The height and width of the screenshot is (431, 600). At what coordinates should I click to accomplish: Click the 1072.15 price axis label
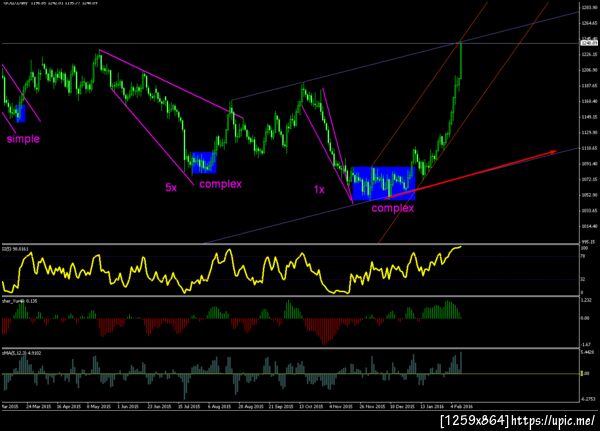click(589, 179)
